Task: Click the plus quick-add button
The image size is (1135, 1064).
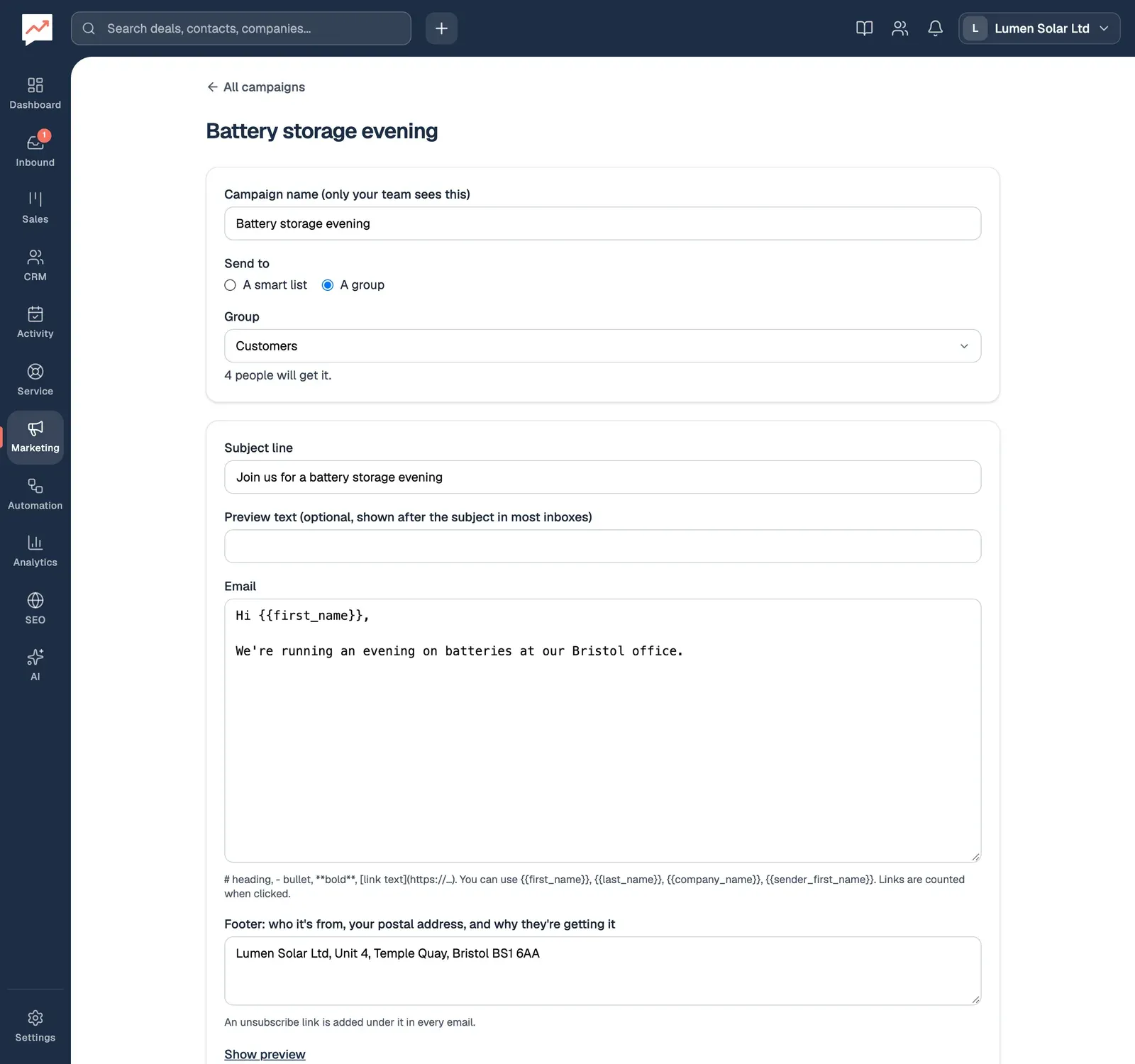Action: point(441,28)
